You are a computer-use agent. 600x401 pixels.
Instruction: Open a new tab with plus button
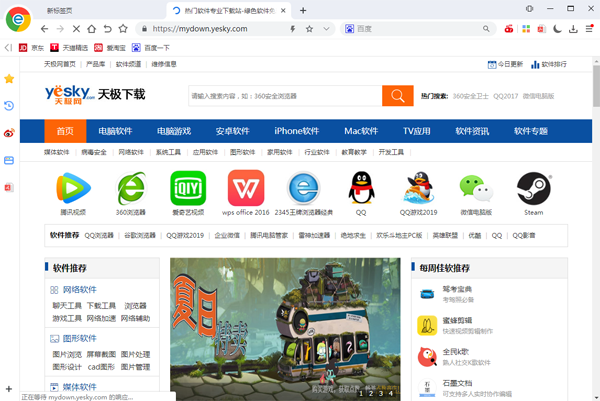[303, 10]
